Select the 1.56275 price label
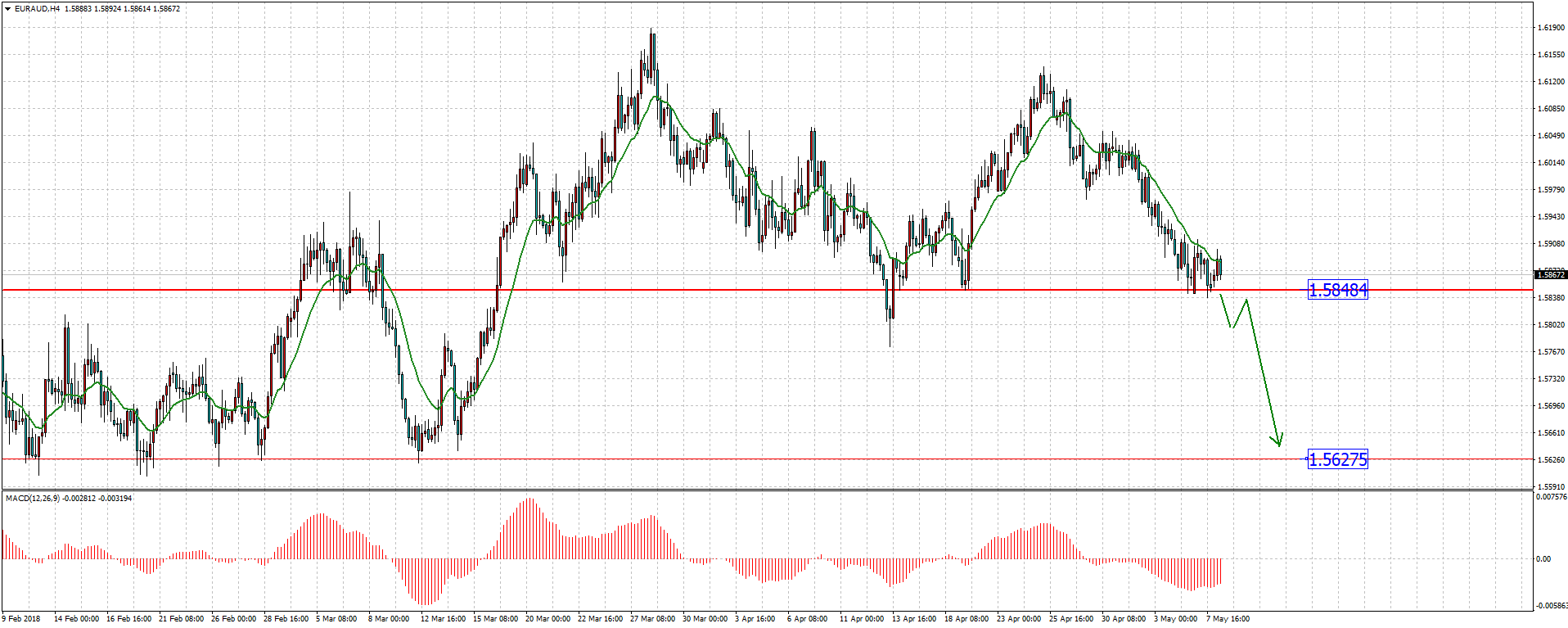The height and width of the screenshot is (628, 1568). (x=1337, y=459)
